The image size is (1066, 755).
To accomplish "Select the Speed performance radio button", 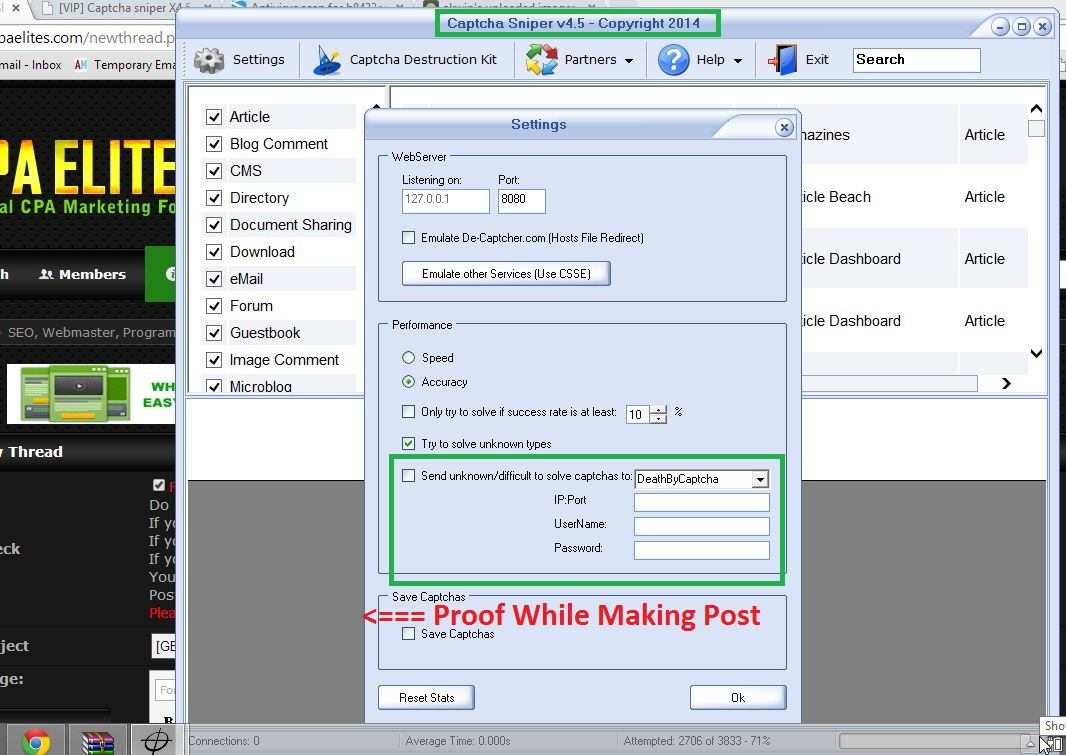I will (408, 358).
